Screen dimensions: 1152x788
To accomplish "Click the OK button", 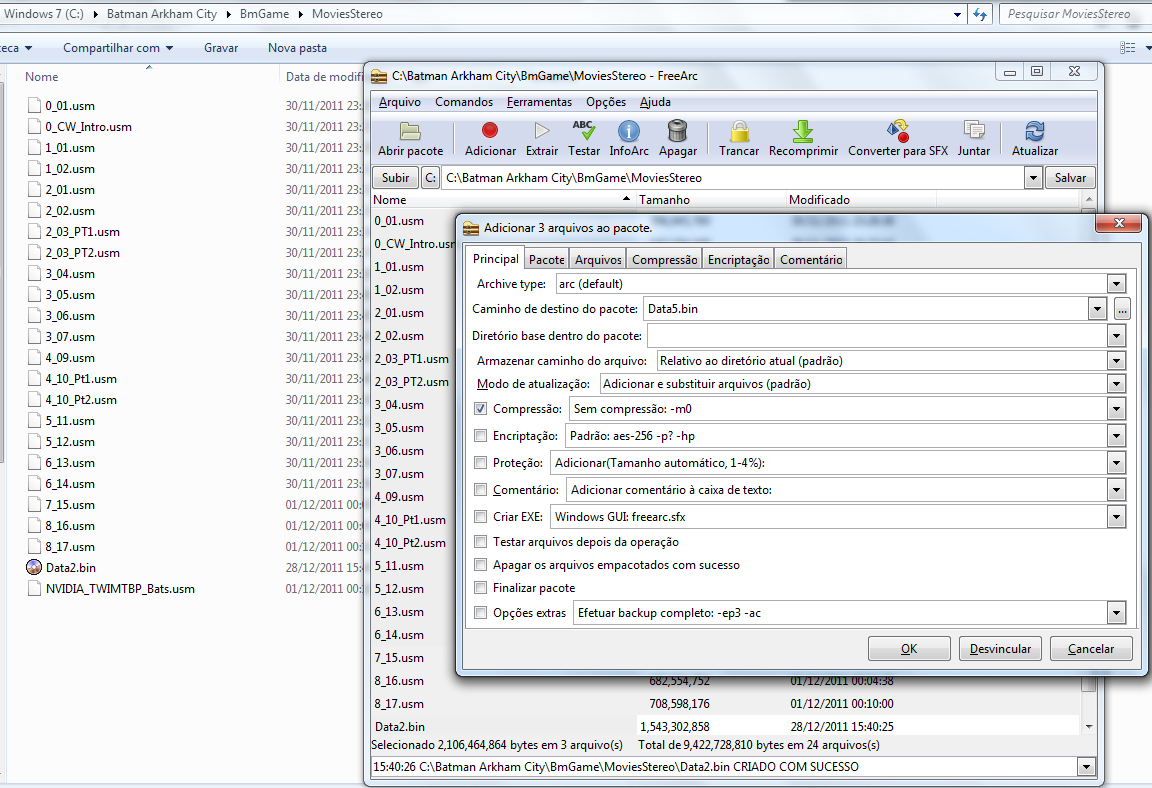I will point(909,648).
